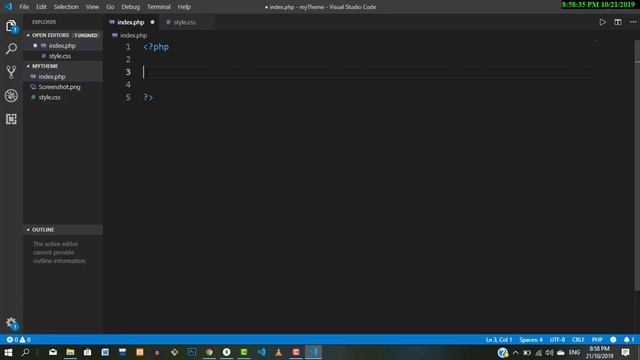Viewport: 640px width, 360px height.
Task: Open the Action Center notification icon
Action: (625, 352)
